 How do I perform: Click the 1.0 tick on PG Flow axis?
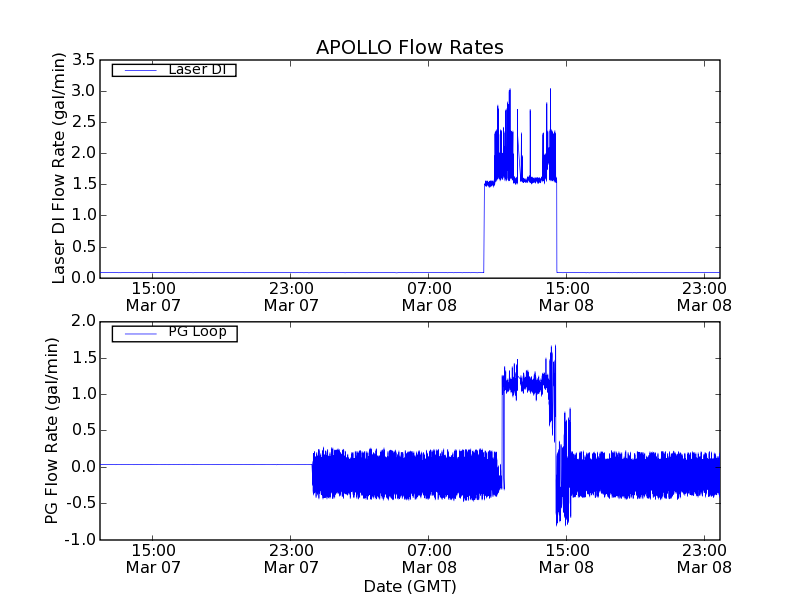point(83,394)
